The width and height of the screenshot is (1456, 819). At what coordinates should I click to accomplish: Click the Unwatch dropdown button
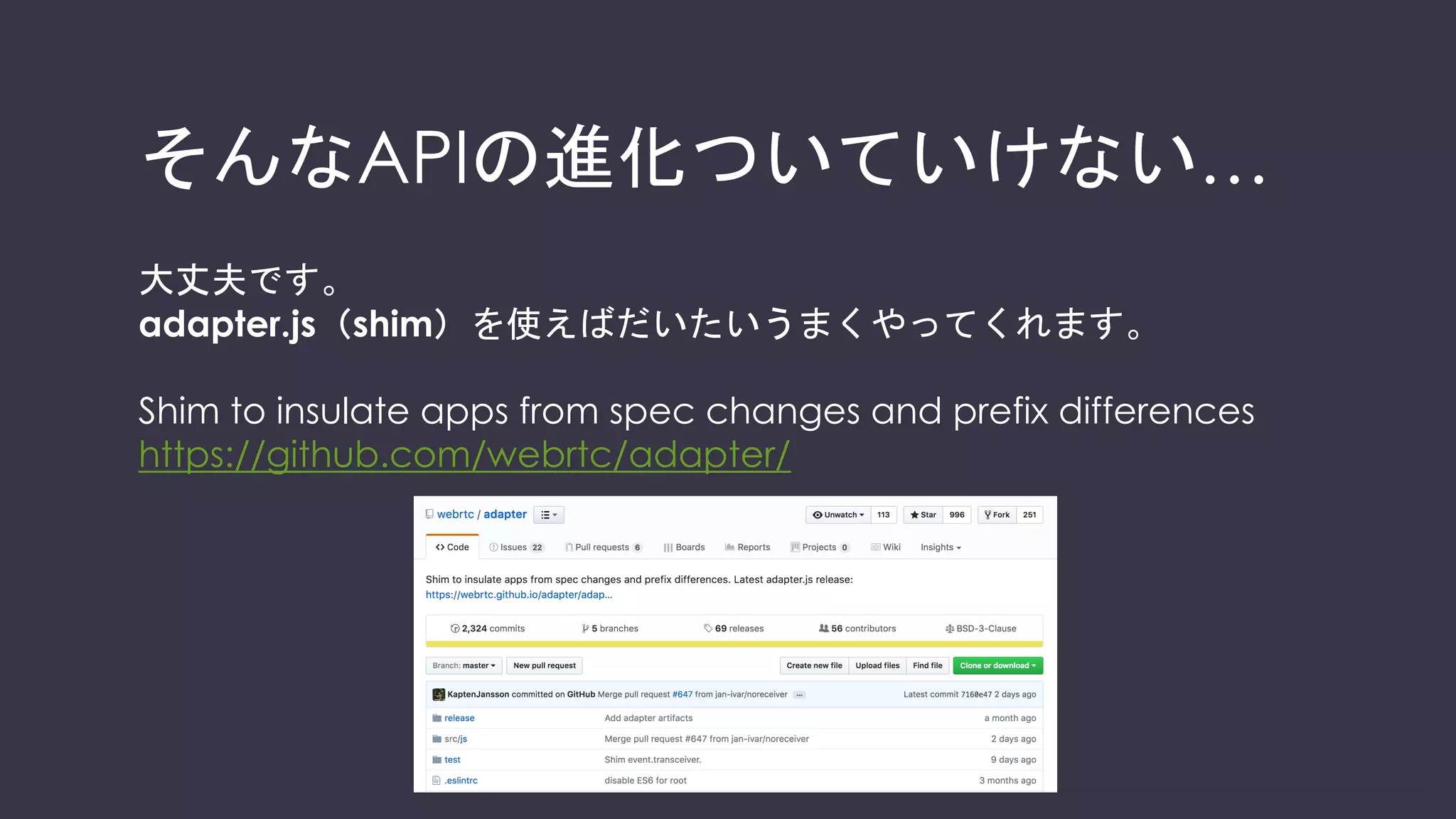coord(838,515)
